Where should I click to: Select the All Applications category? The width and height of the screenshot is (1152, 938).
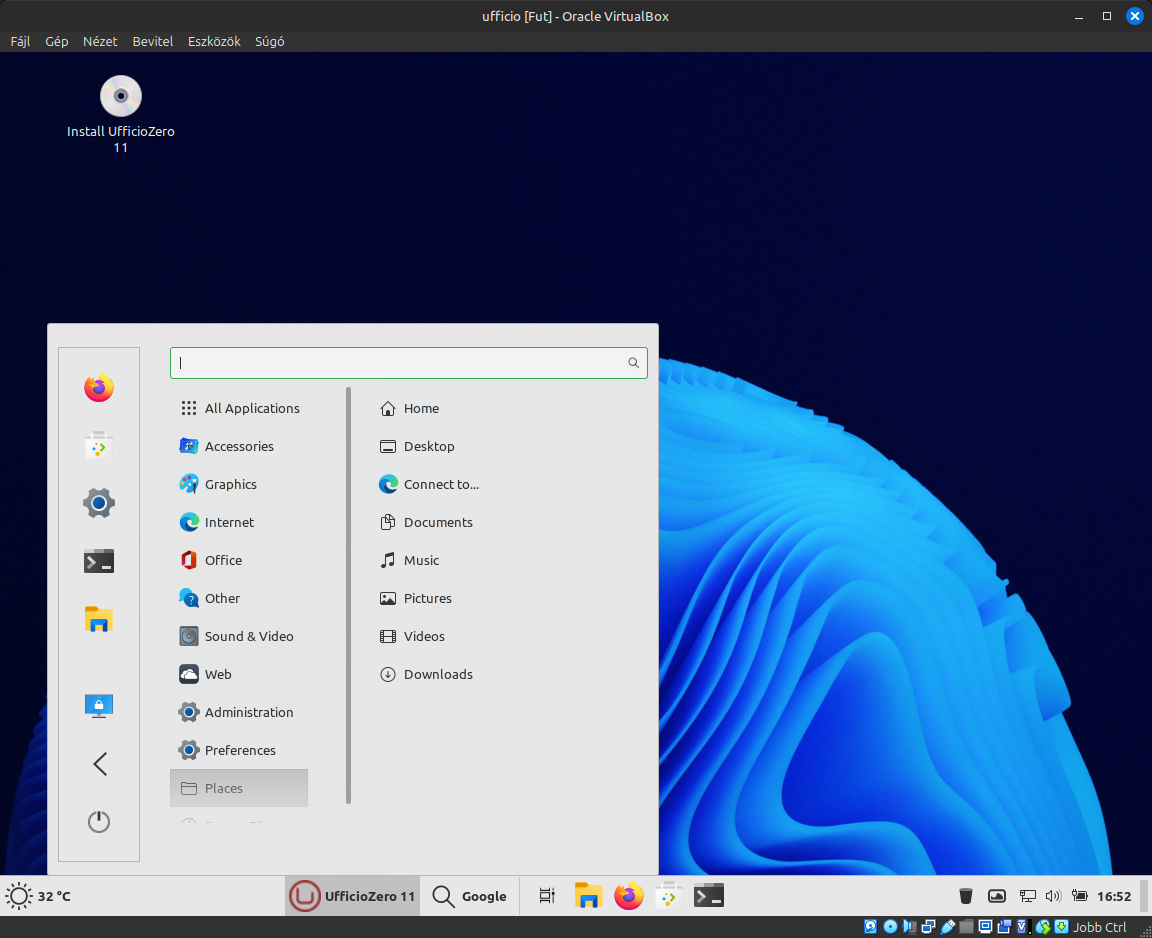click(239, 408)
